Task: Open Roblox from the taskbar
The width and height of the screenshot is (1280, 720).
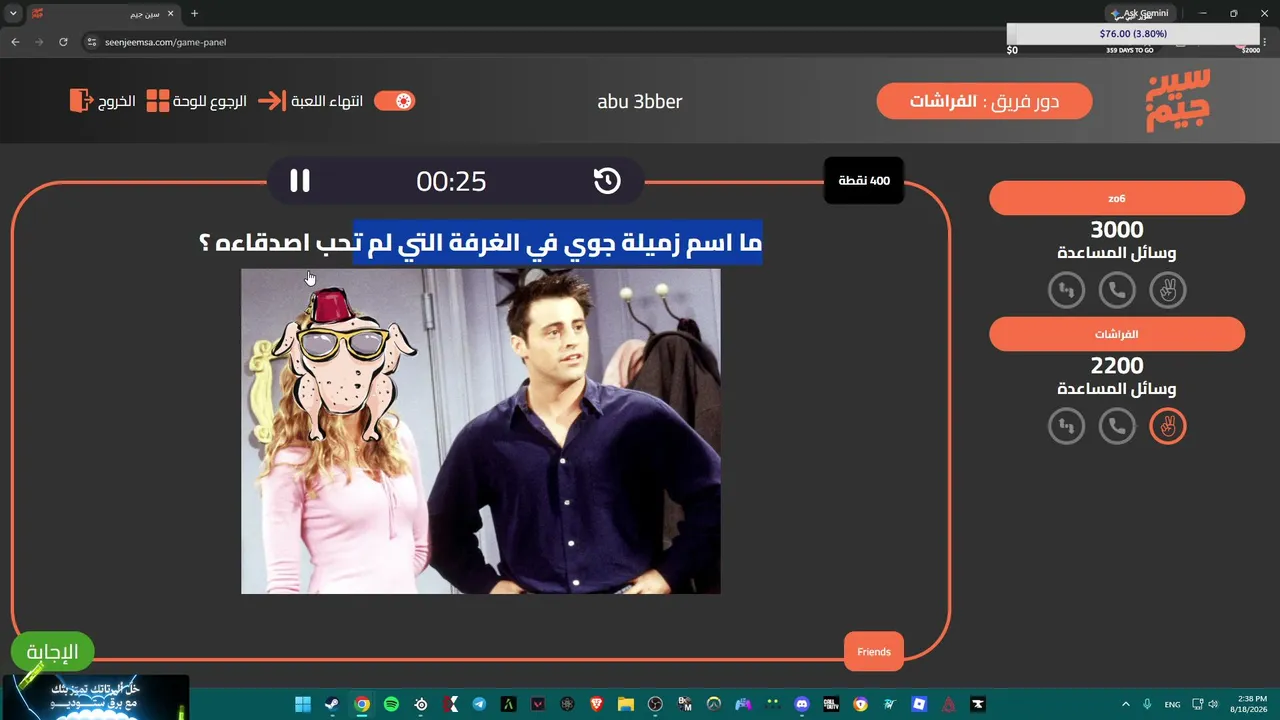Action: [919, 704]
